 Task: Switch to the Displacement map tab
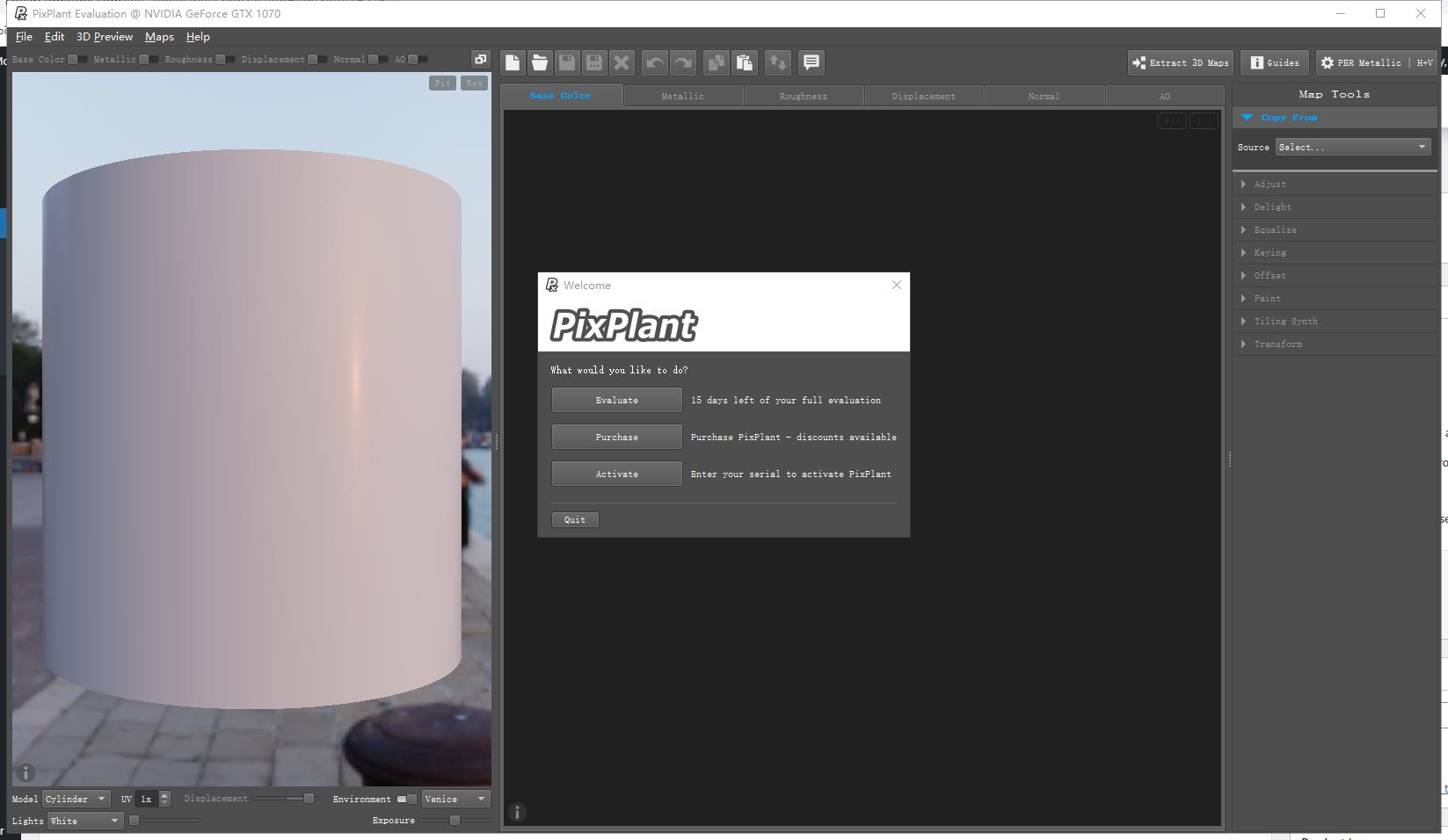pyautogui.click(x=924, y=96)
